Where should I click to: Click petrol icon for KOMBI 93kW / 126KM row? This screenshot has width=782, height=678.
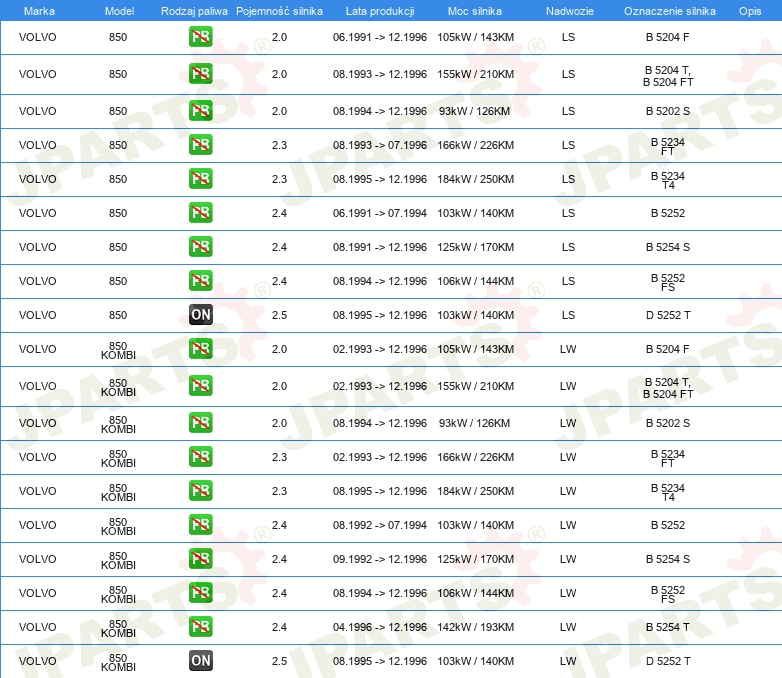pos(200,423)
